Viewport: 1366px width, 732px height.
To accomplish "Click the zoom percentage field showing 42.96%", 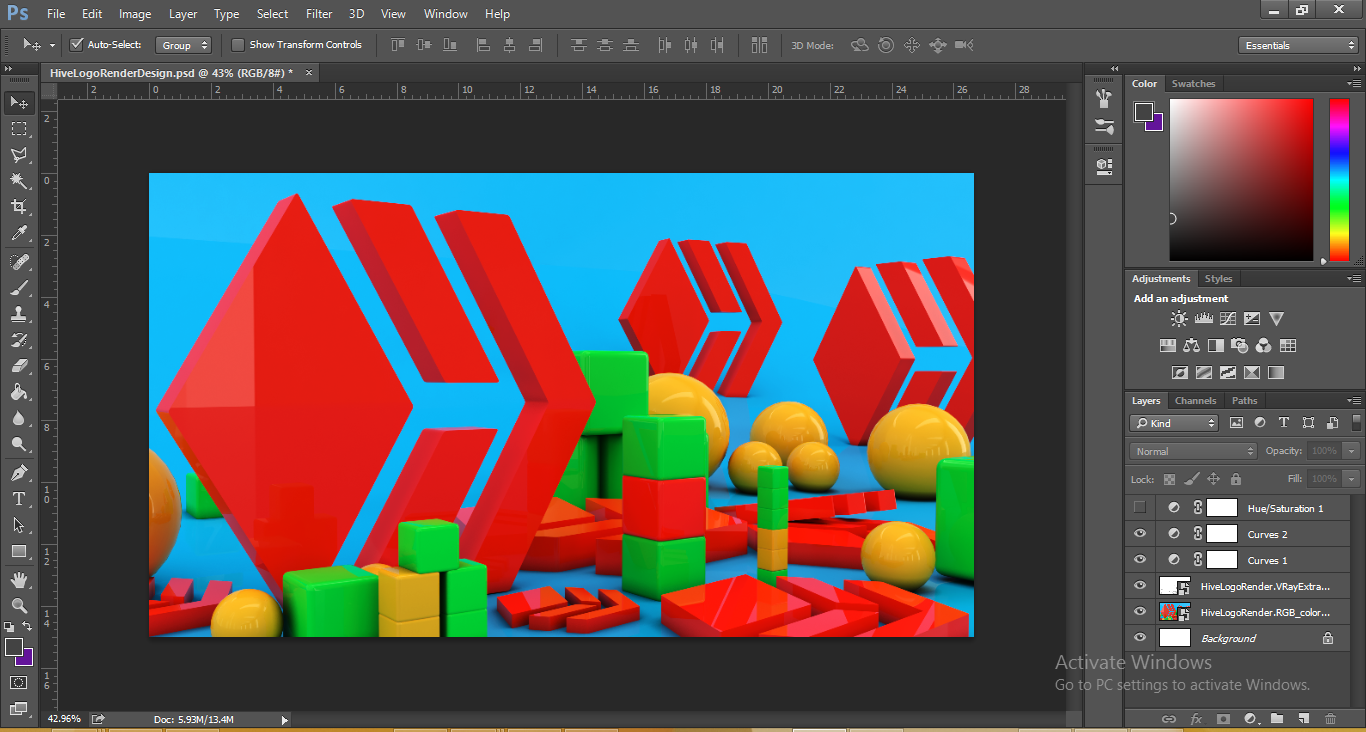I will pos(64,719).
